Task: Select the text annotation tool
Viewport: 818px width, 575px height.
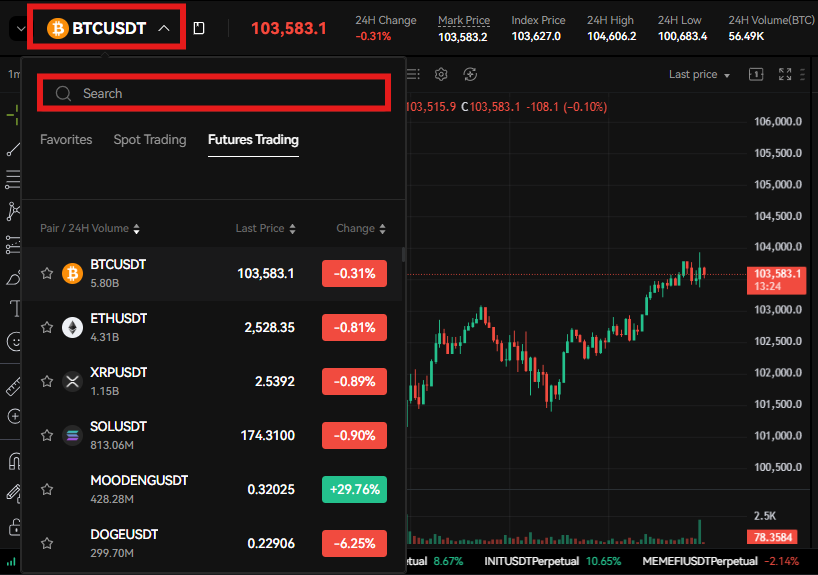Action: point(15,308)
